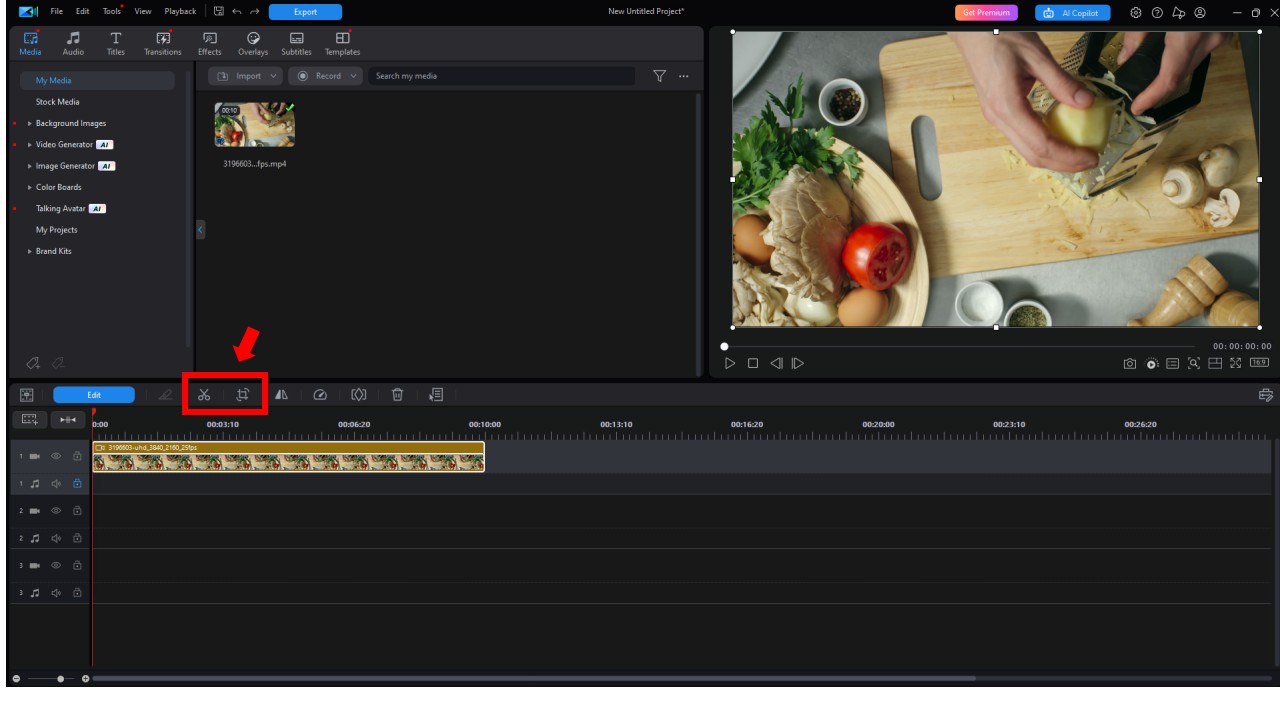Open the Tools menu

pyautogui.click(x=111, y=12)
